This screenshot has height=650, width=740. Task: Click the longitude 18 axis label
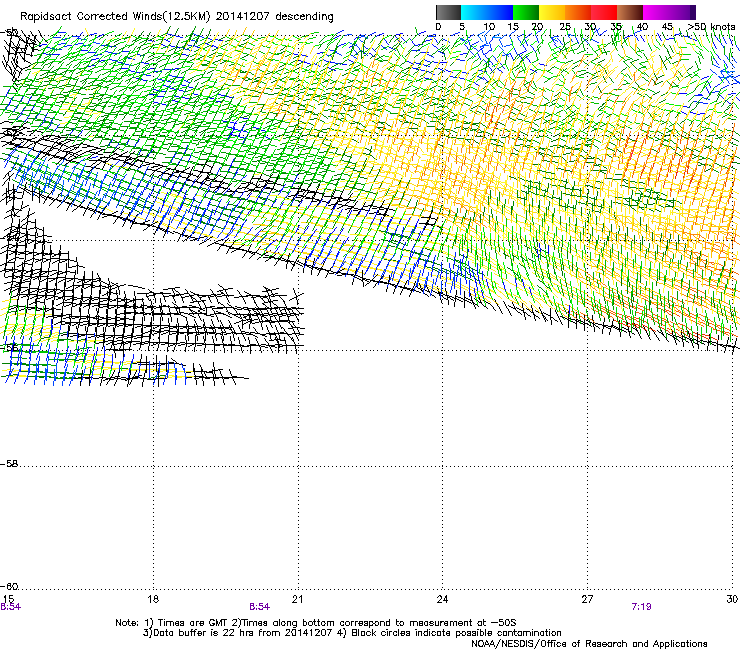tap(153, 599)
